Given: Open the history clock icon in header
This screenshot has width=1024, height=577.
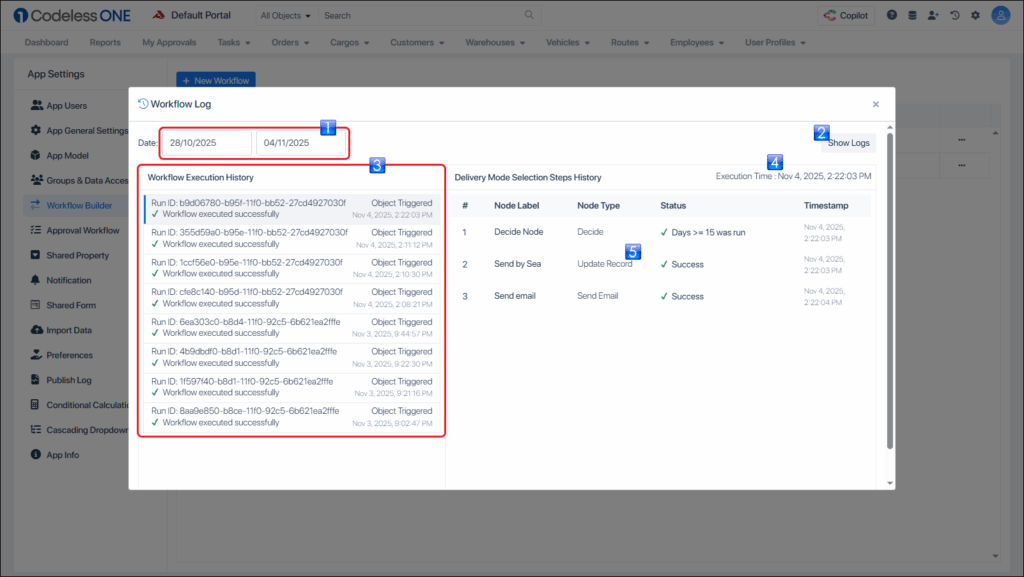Looking at the screenshot, I should [955, 16].
